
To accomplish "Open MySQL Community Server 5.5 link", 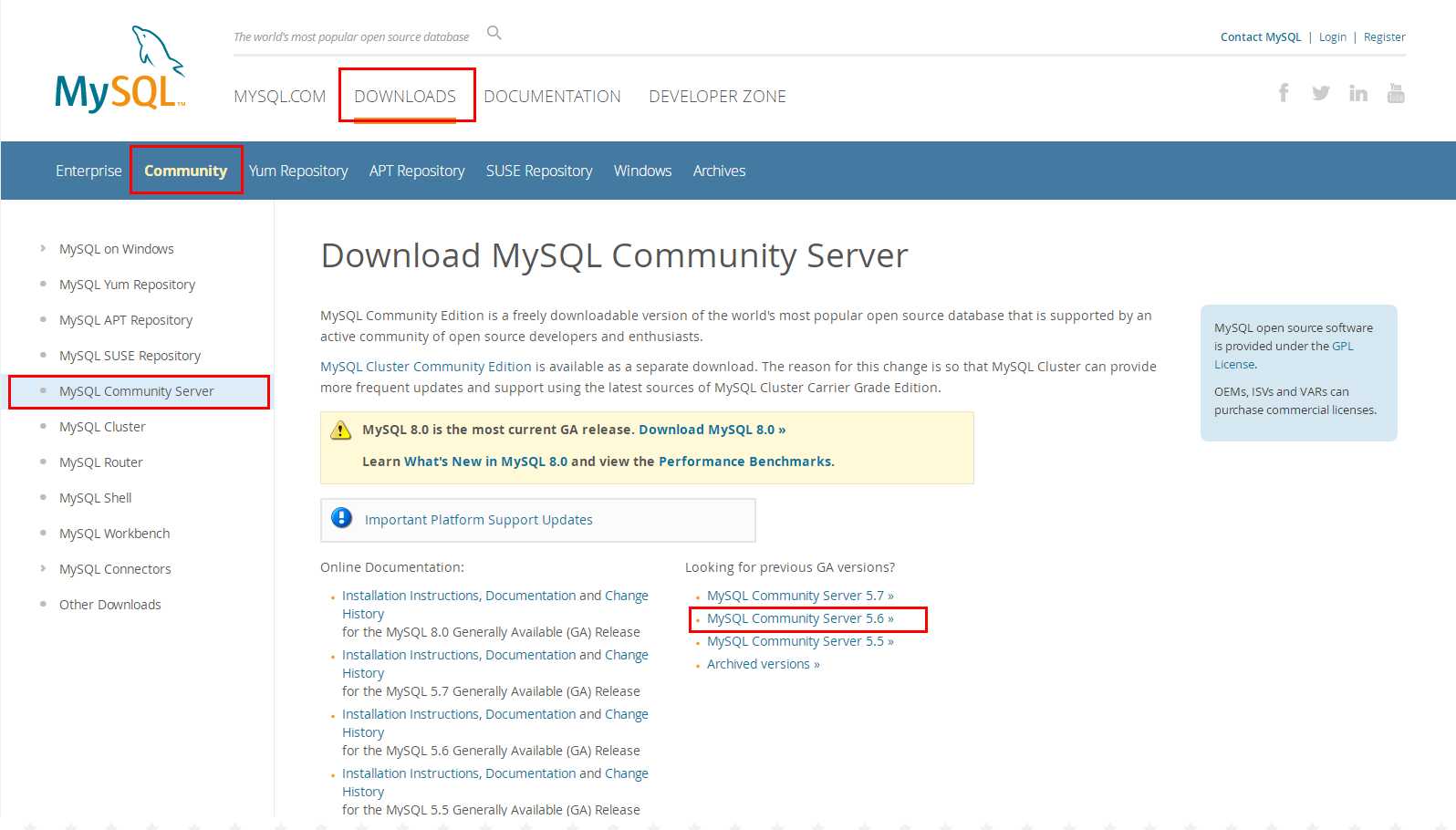I will 800,641.
